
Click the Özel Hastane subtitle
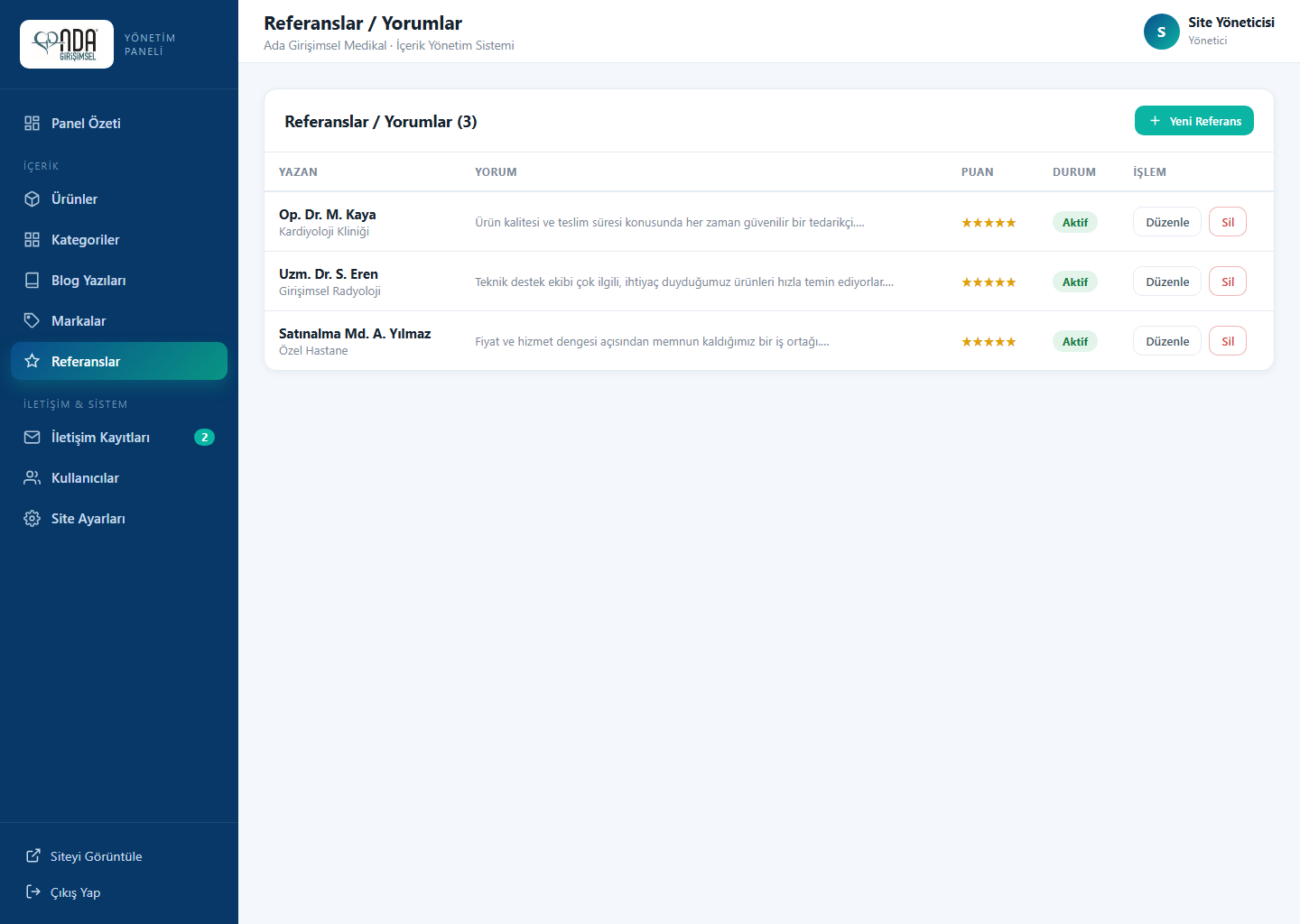click(313, 351)
